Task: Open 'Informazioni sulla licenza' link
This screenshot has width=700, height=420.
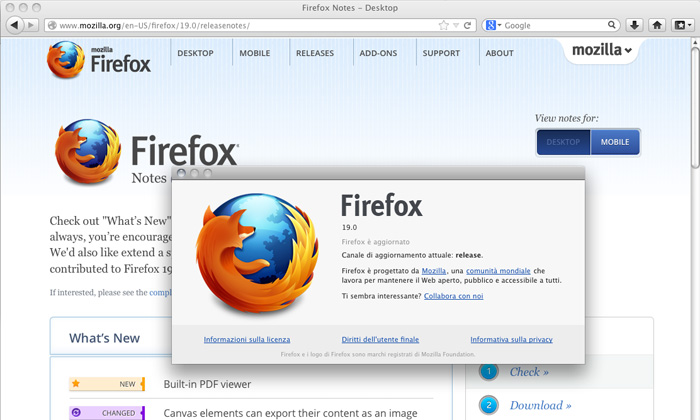Action: pyautogui.click(x=247, y=340)
